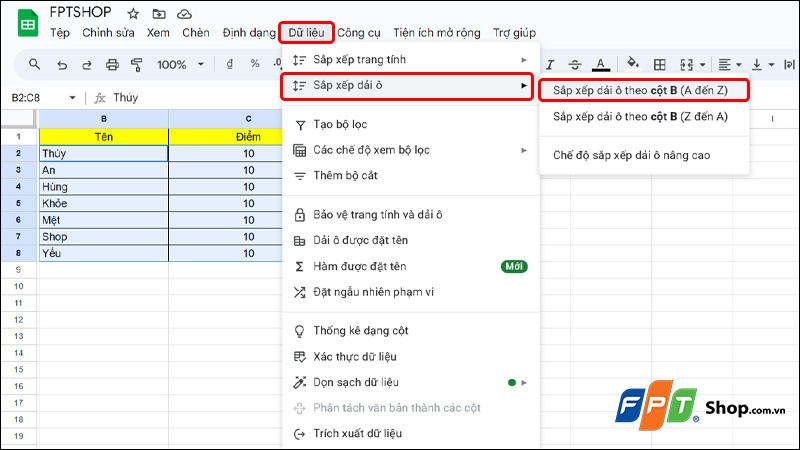Click cell containing Thúy
Screen dimensions: 800x450
(104, 154)
